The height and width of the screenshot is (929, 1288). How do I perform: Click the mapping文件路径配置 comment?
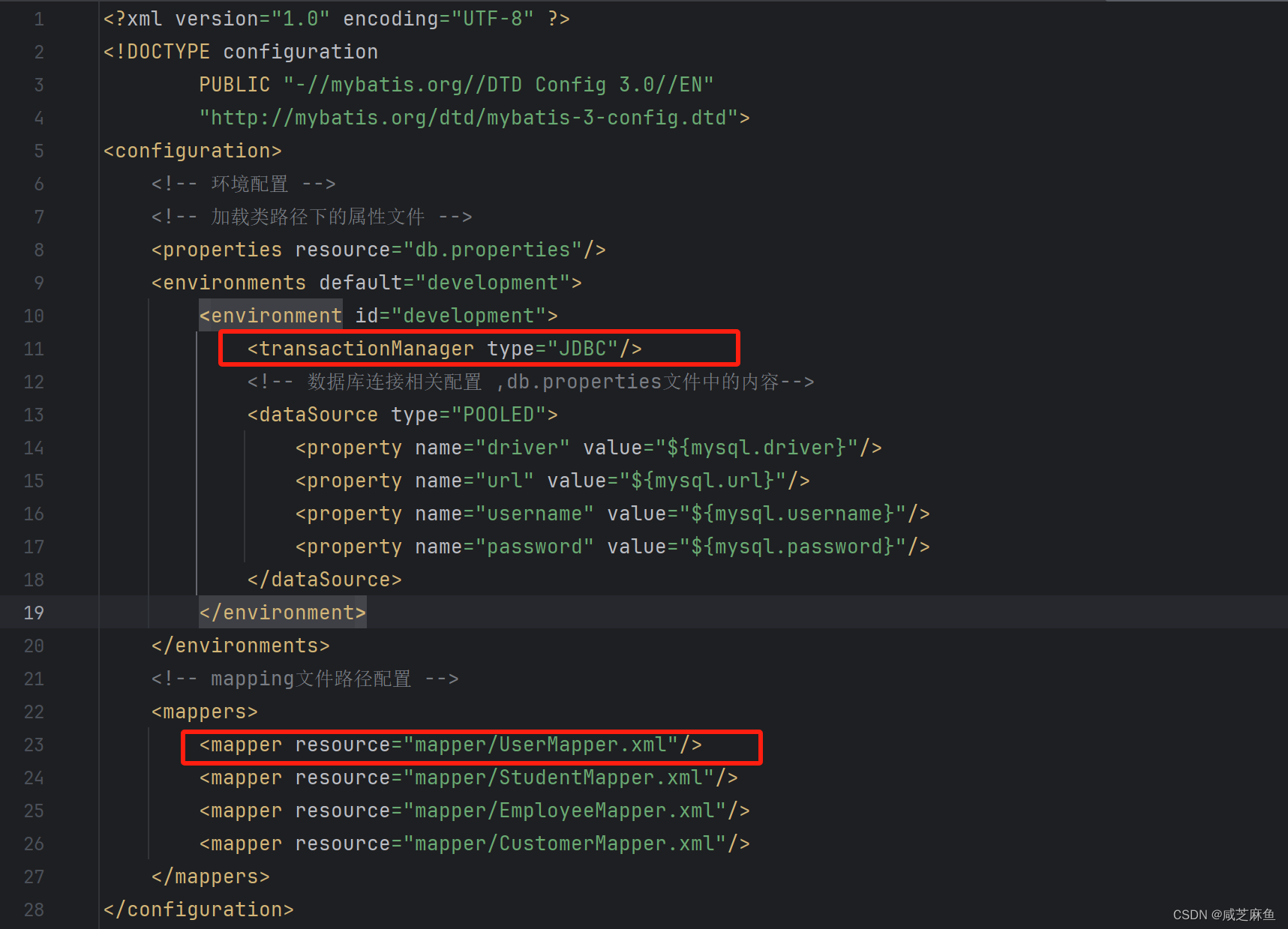pyautogui.click(x=305, y=679)
